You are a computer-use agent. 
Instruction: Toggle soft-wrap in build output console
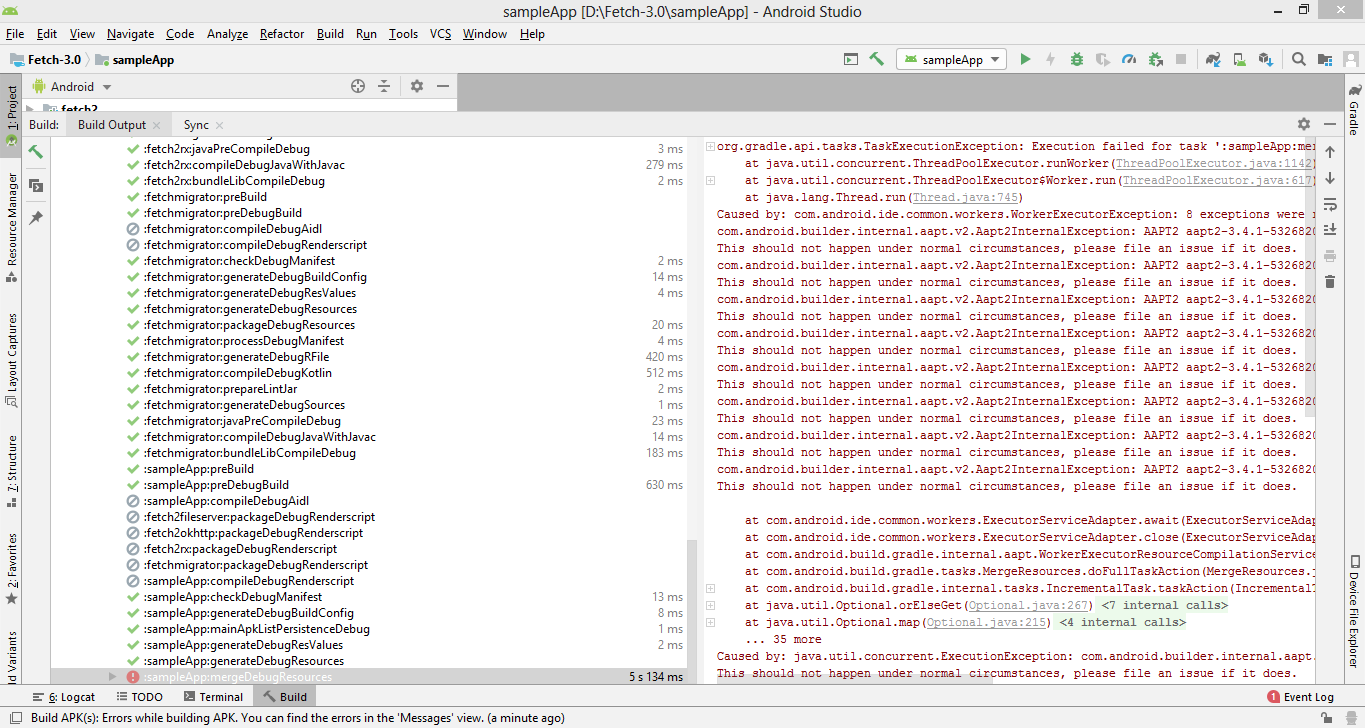[x=1330, y=204]
